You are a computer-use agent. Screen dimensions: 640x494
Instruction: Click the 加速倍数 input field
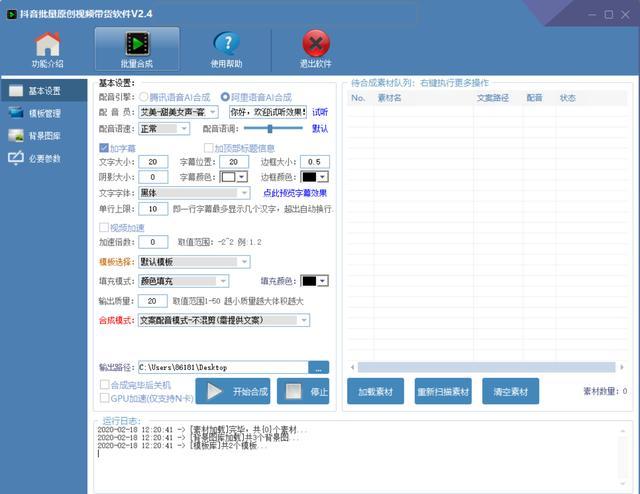153,242
